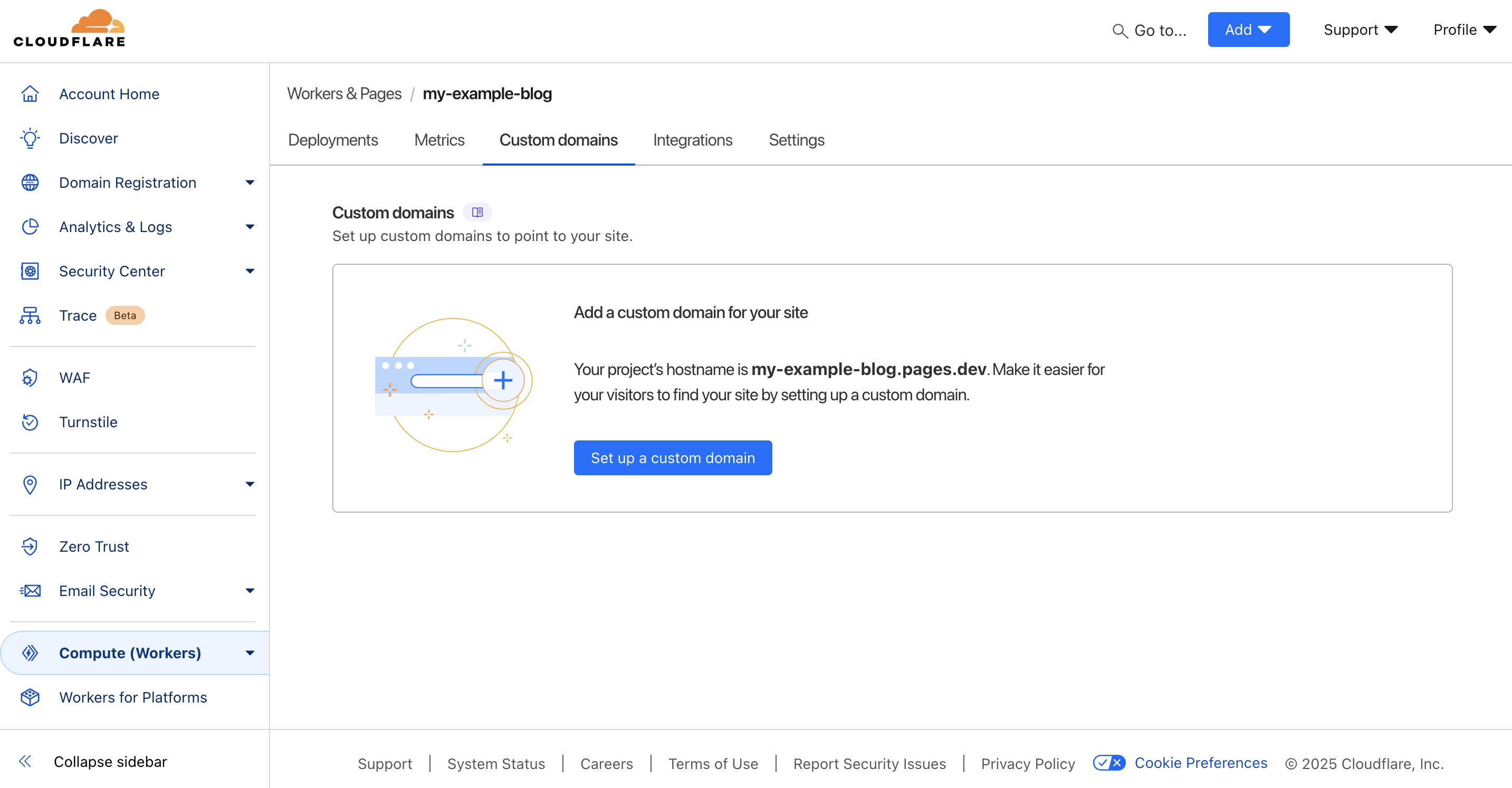
Task: Open Workers for Platforms
Action: click(133, 698)
